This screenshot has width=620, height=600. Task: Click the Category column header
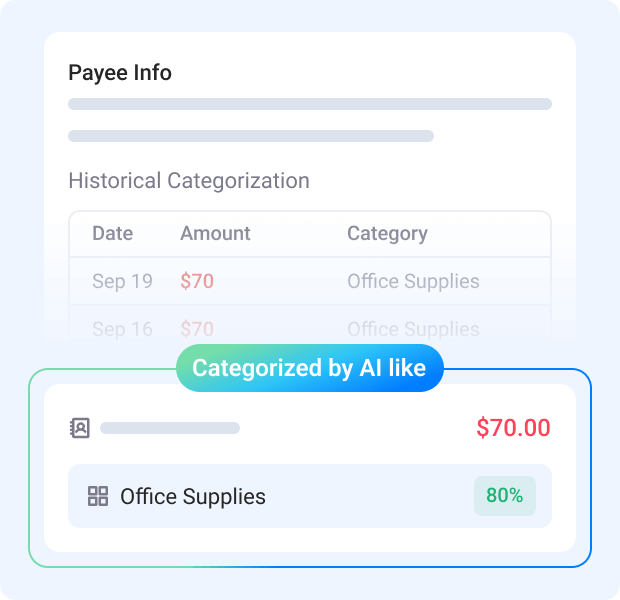click(x=387, y=234)
